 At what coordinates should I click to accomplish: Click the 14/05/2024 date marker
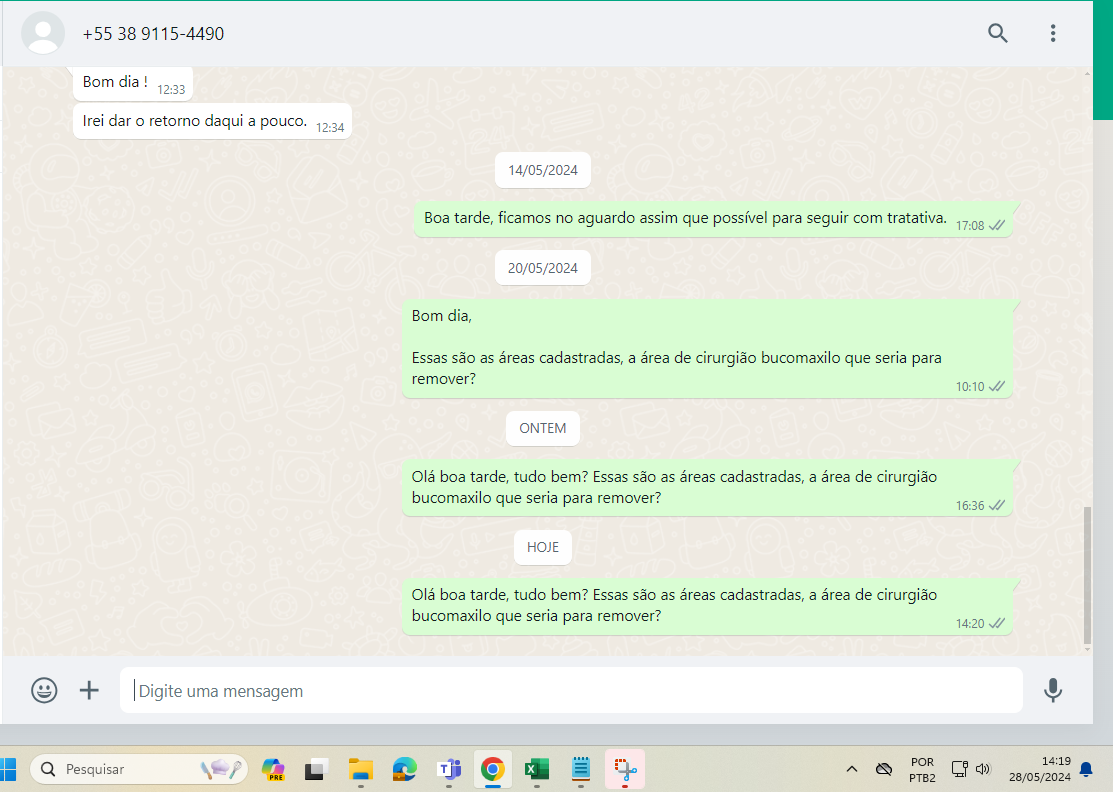(543, 170)
